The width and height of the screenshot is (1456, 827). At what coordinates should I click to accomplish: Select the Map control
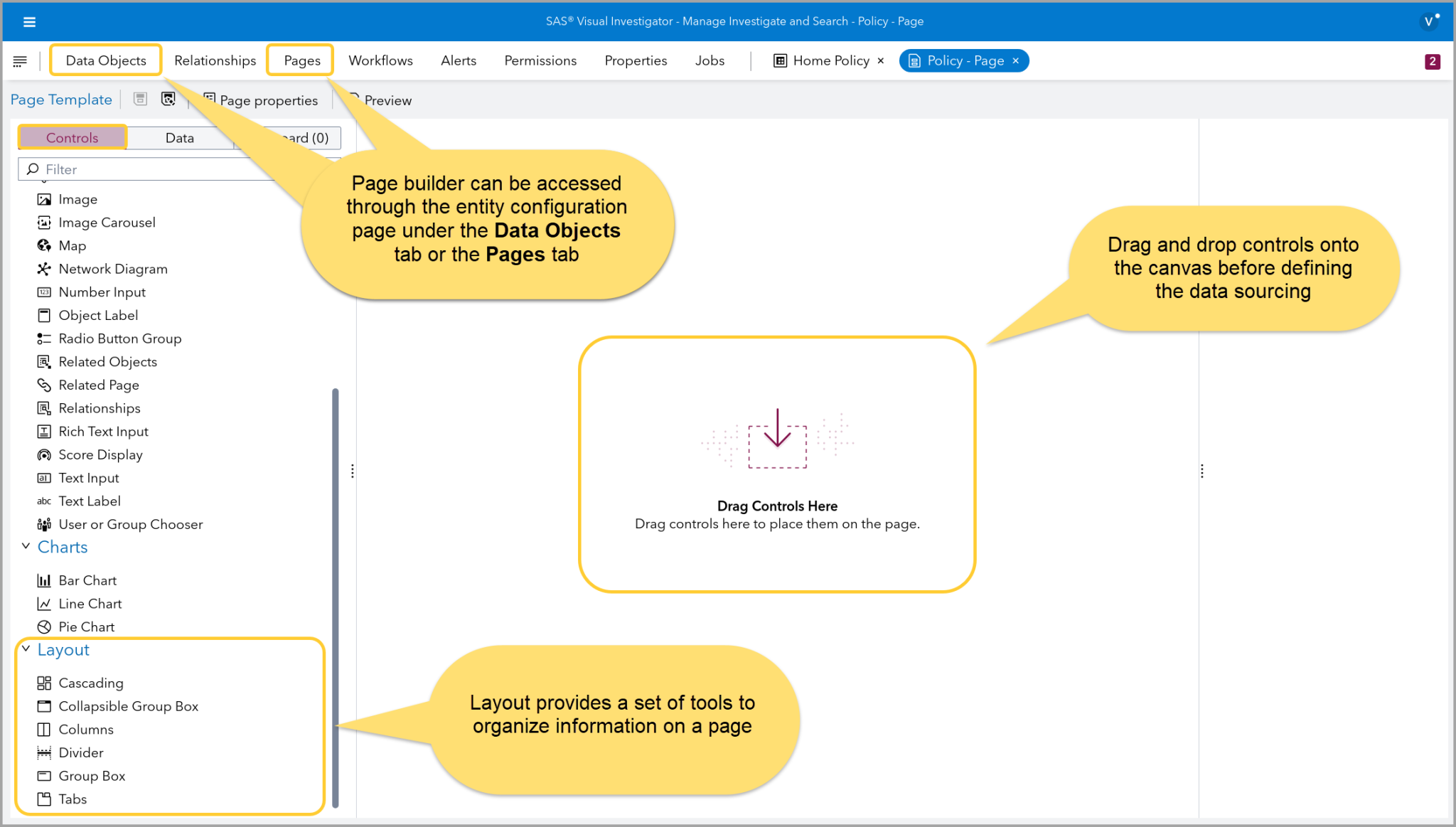coord(72,245)
